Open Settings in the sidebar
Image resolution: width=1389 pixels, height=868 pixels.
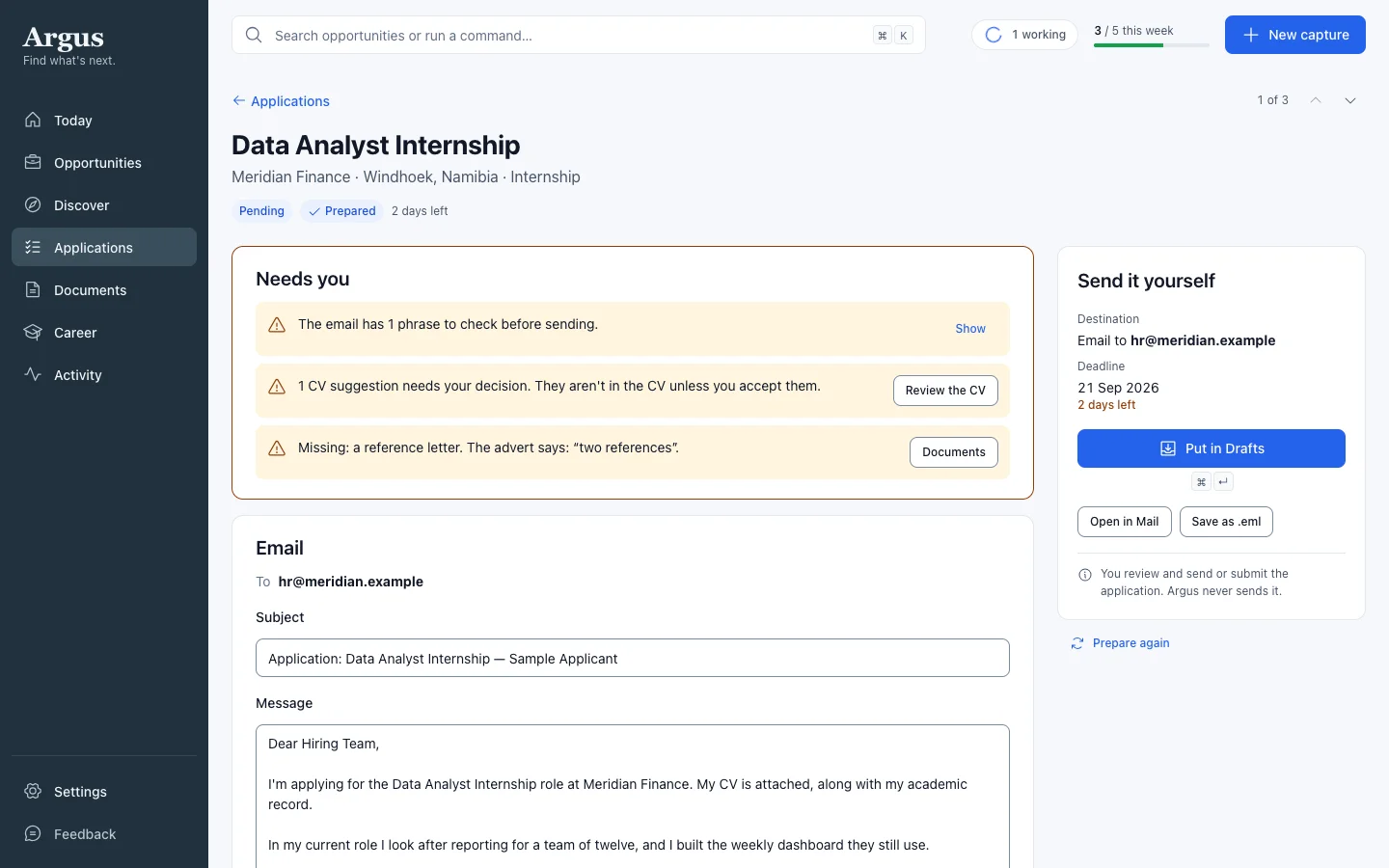[x=104, y=791]
